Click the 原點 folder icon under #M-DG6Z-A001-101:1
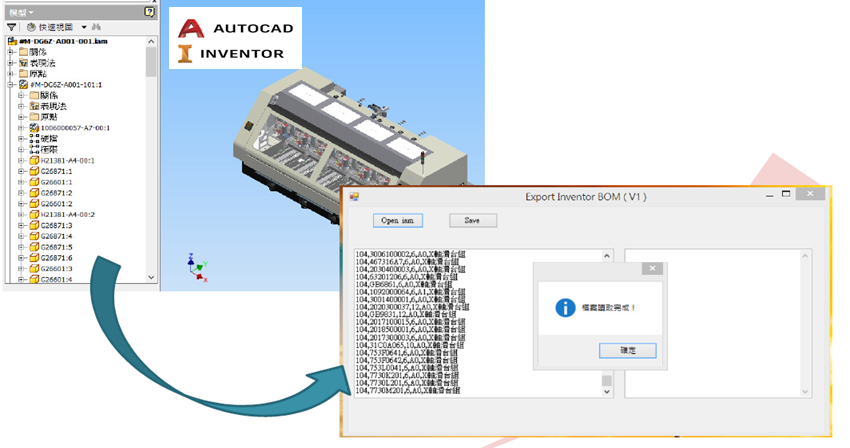The height and width of the screenshot is (448, 850). point(34,117)
